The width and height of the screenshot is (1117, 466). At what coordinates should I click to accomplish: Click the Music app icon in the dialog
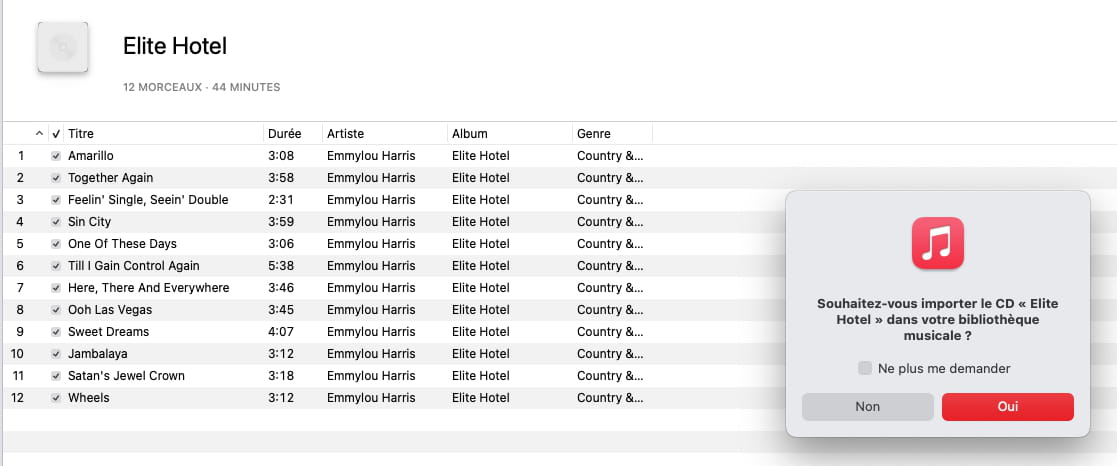(x=937, y=243)
